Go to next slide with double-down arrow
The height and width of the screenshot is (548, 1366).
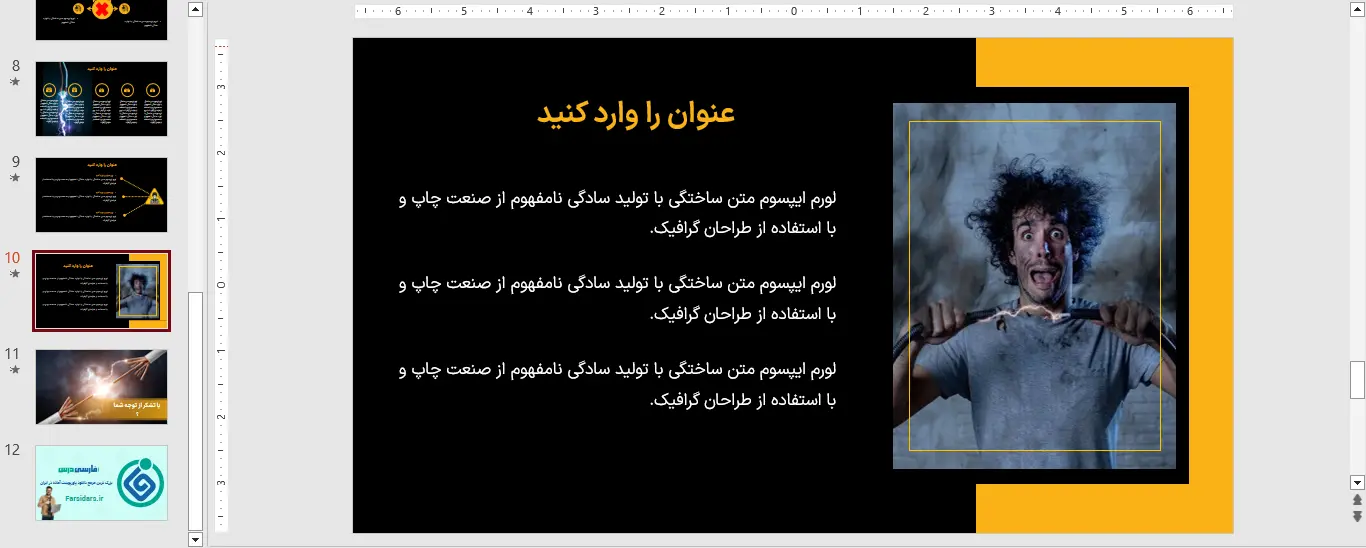[x=1357, y=516]
